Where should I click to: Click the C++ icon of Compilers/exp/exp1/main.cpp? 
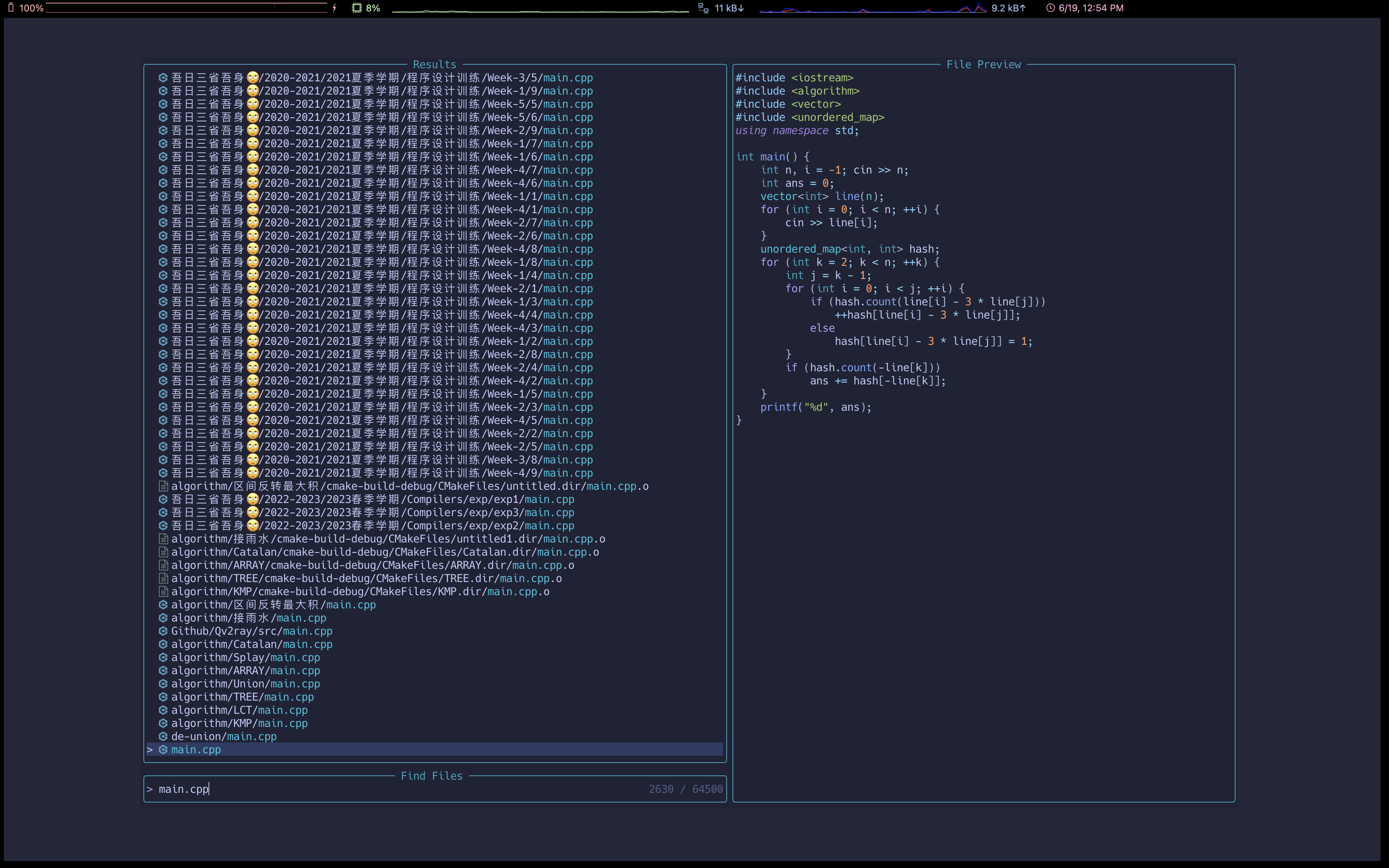click(x=163, y=499)
